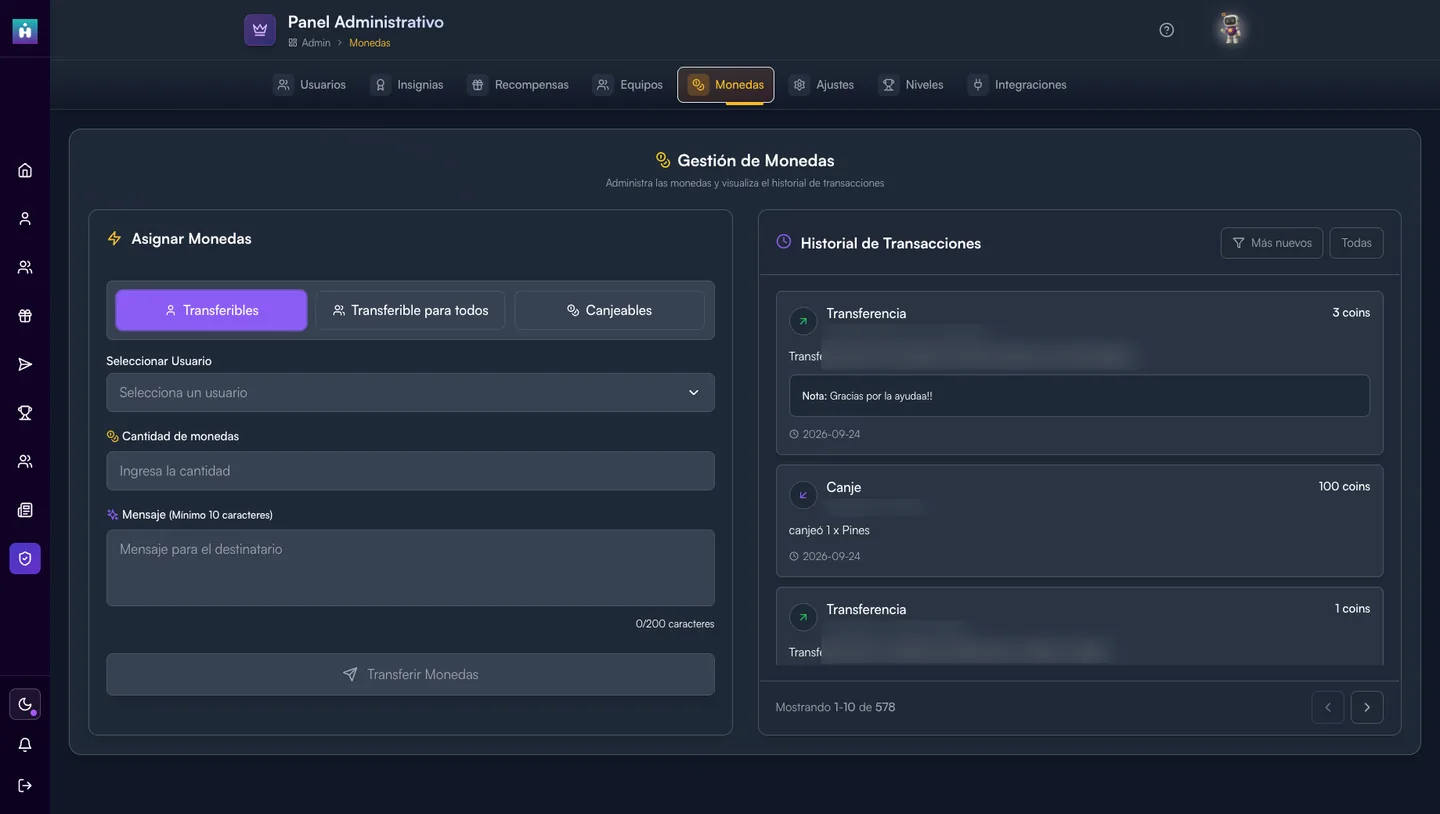Switch to the Equipos tab
1440x814 pixels.
629,85
